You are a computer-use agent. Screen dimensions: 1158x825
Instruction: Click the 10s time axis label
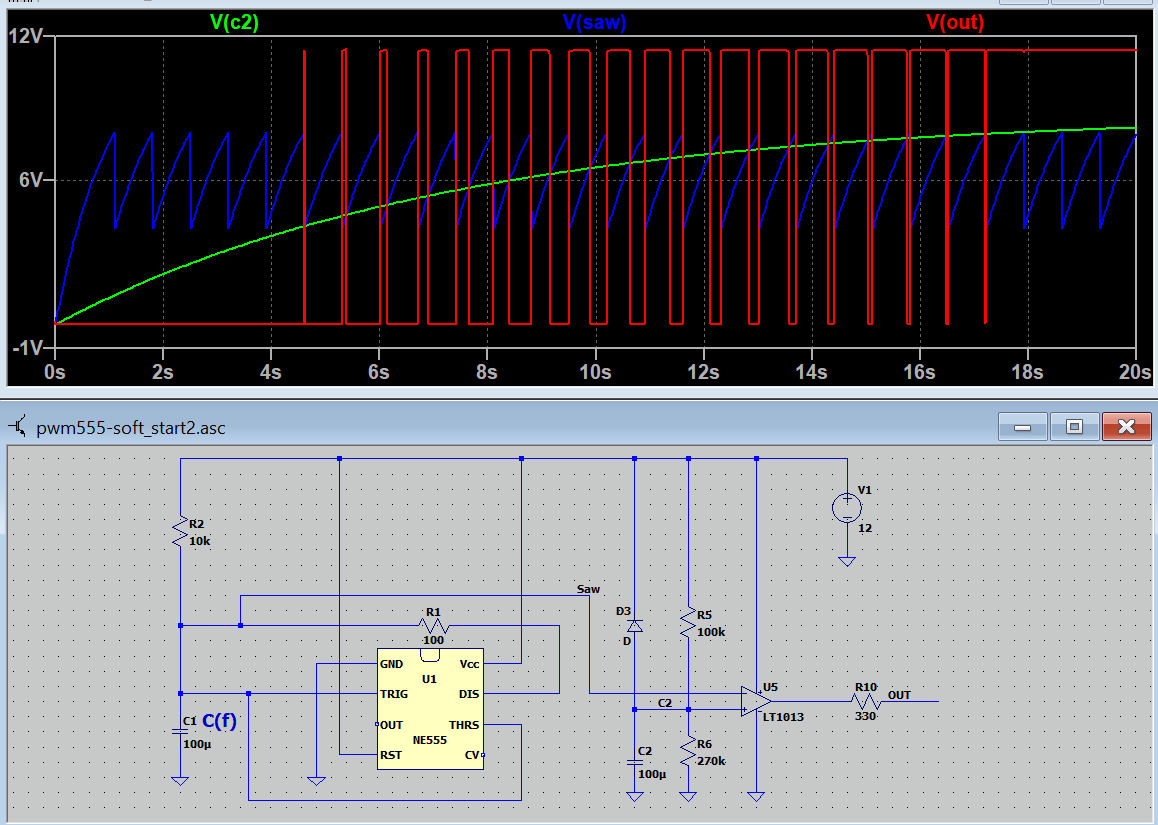pyautogui.click(x=595, y=372)
